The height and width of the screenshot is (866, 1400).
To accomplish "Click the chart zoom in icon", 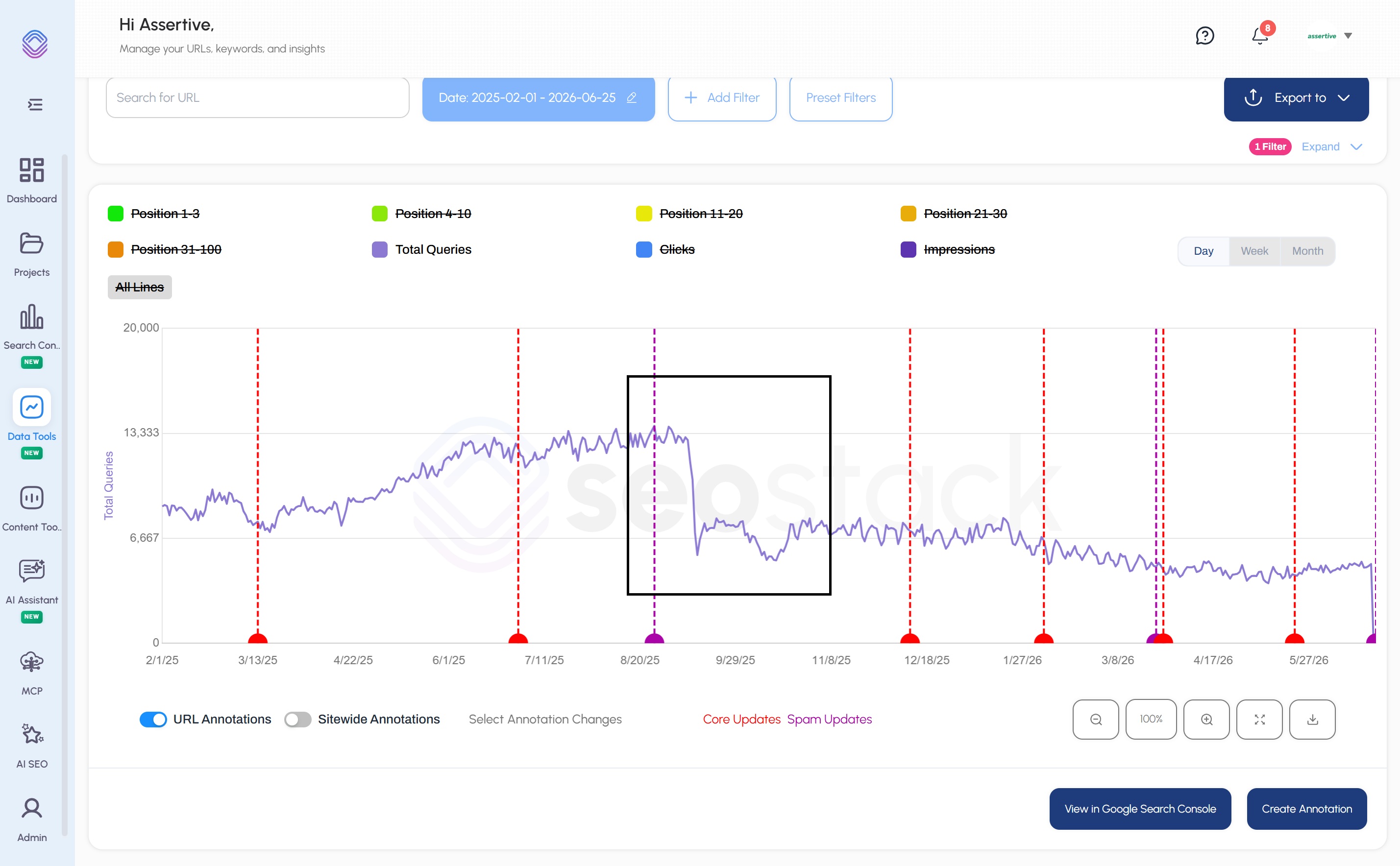I will [x=1206, y=720].
